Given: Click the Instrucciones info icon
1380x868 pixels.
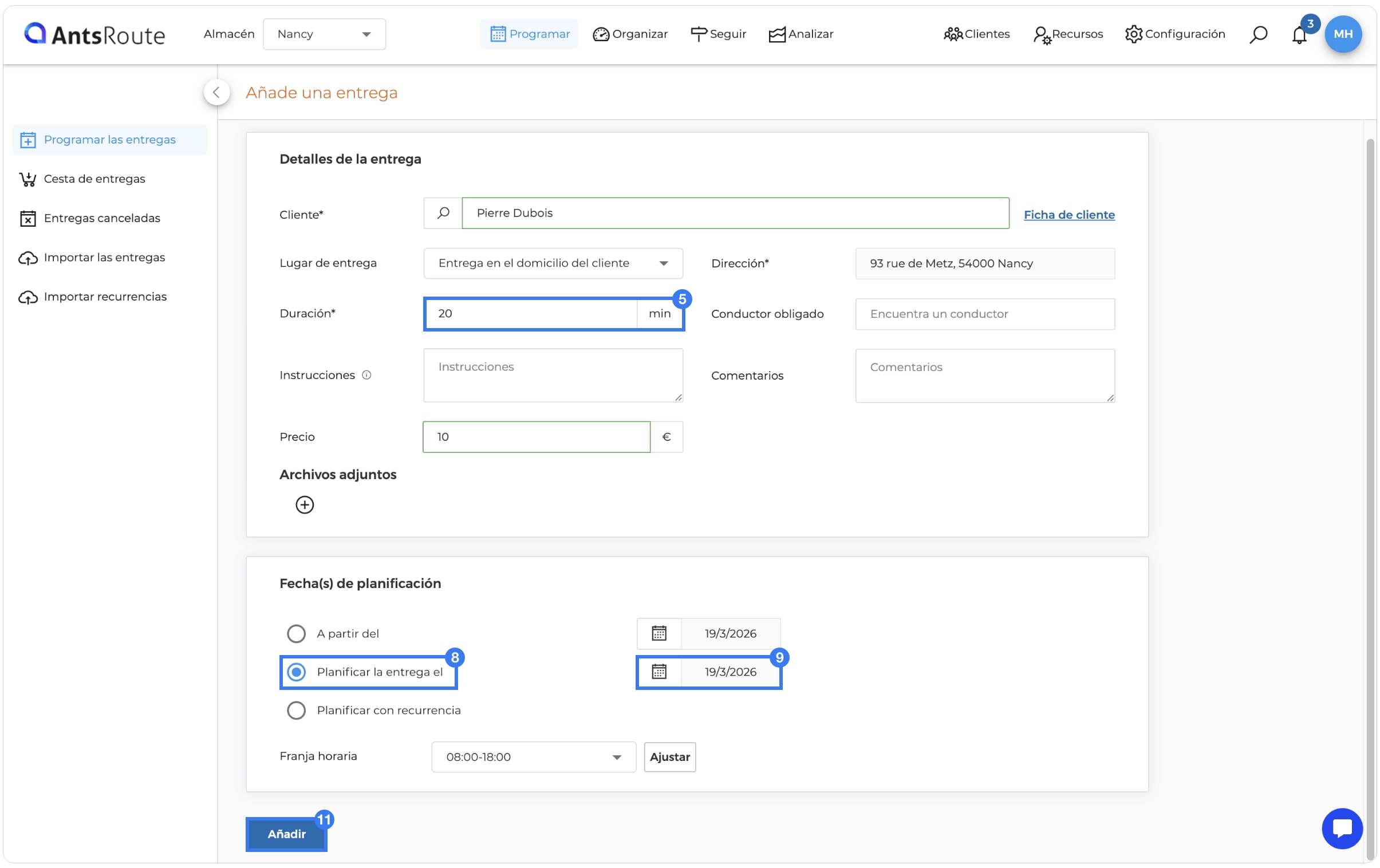Looking at the screenshot, I should (367, 375).
